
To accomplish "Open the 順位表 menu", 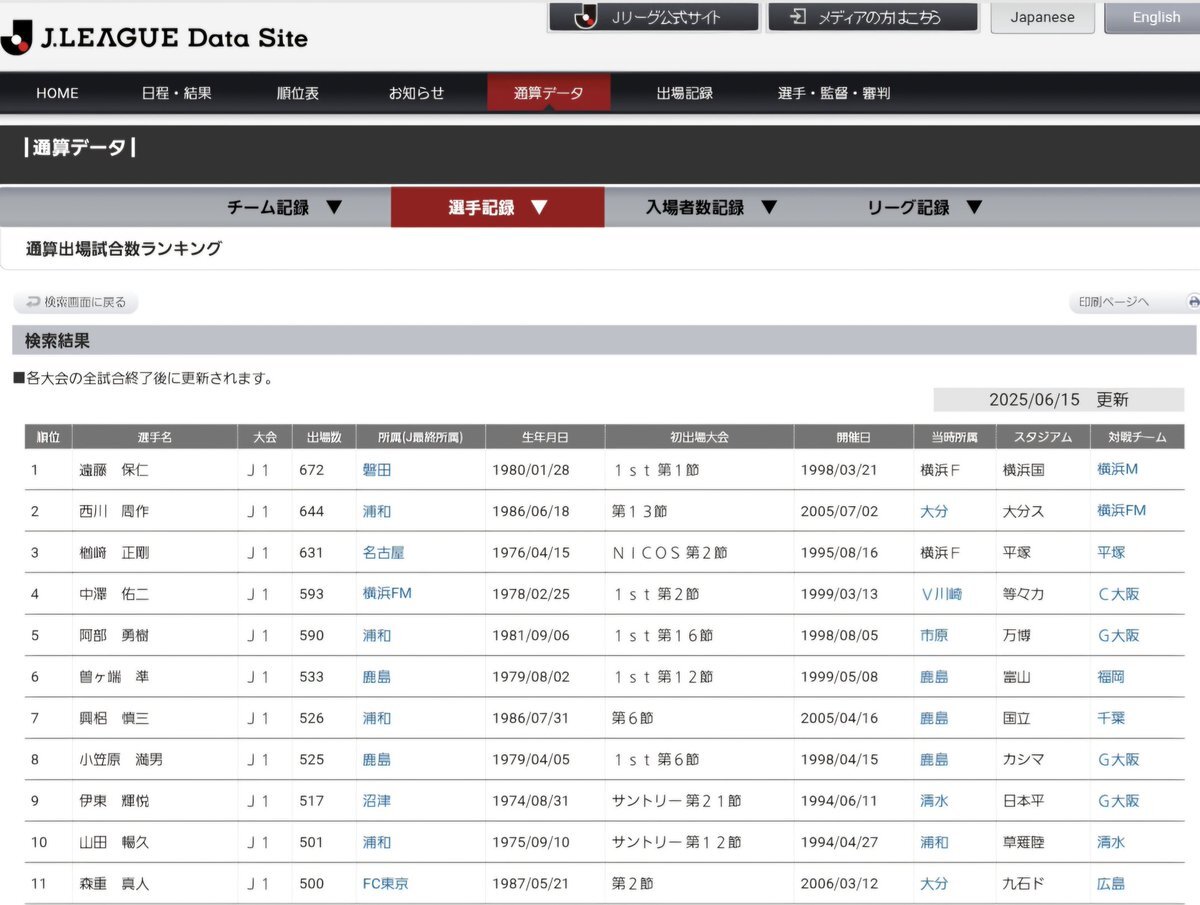I will coord(298,93).
